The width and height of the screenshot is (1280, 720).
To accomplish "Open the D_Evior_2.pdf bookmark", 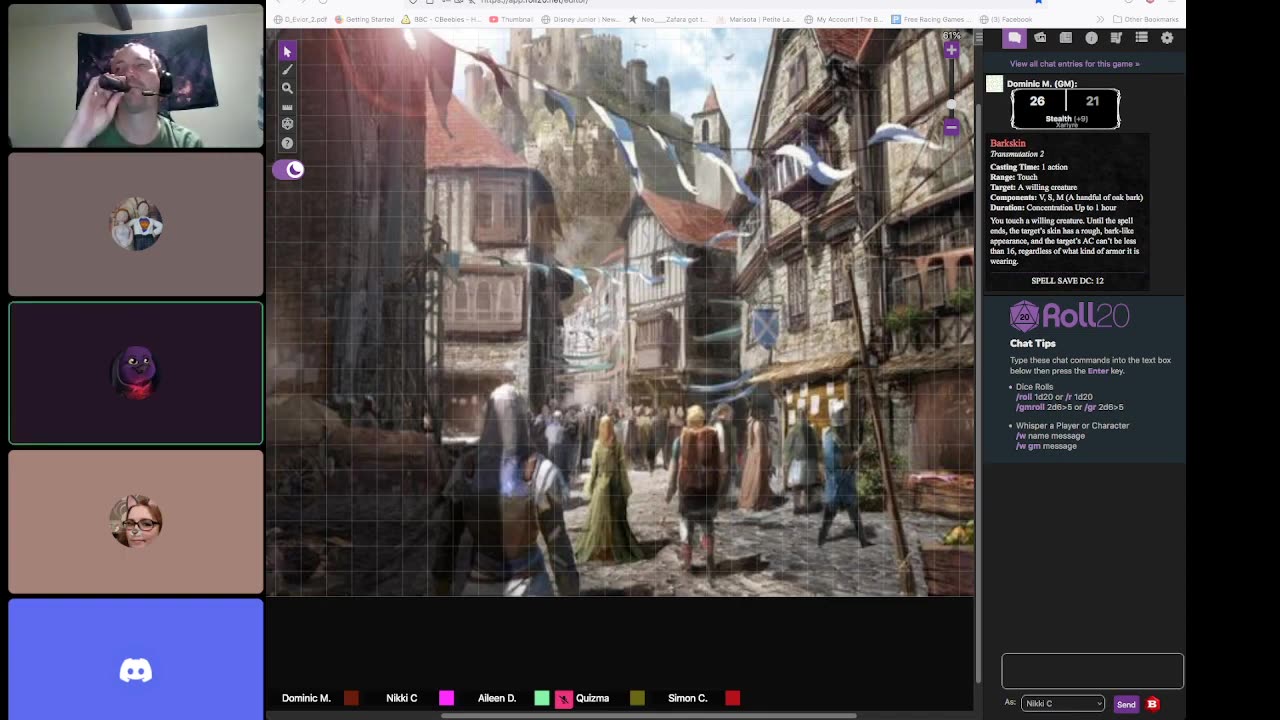I will [300, 19].
